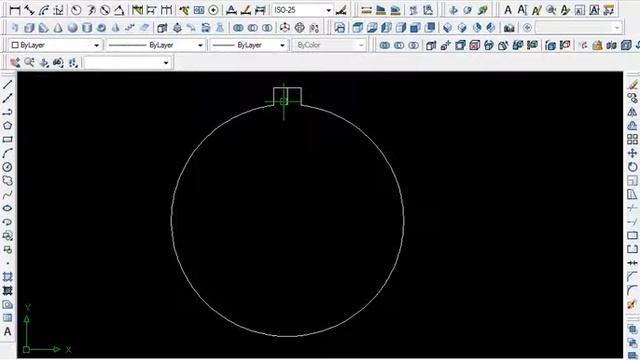Select the Scale tool in Modify toolbar

[x=632, y=181]
